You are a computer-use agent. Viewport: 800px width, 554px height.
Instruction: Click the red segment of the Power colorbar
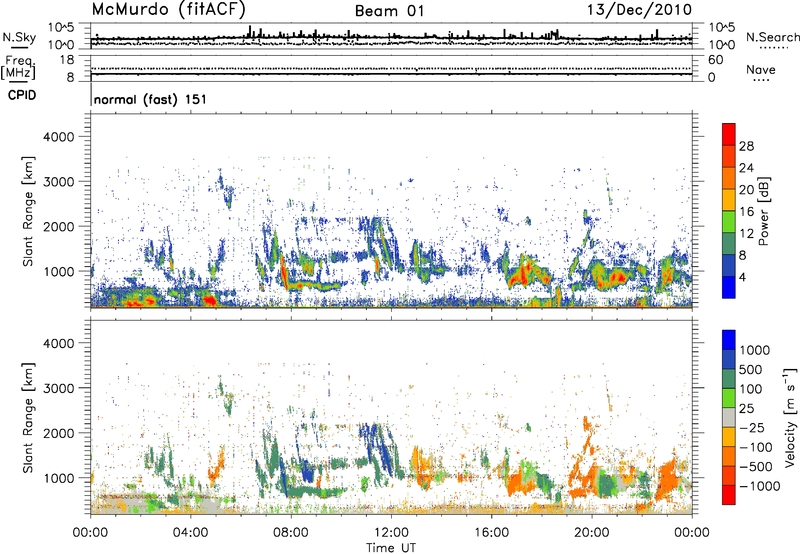(729, 134)
